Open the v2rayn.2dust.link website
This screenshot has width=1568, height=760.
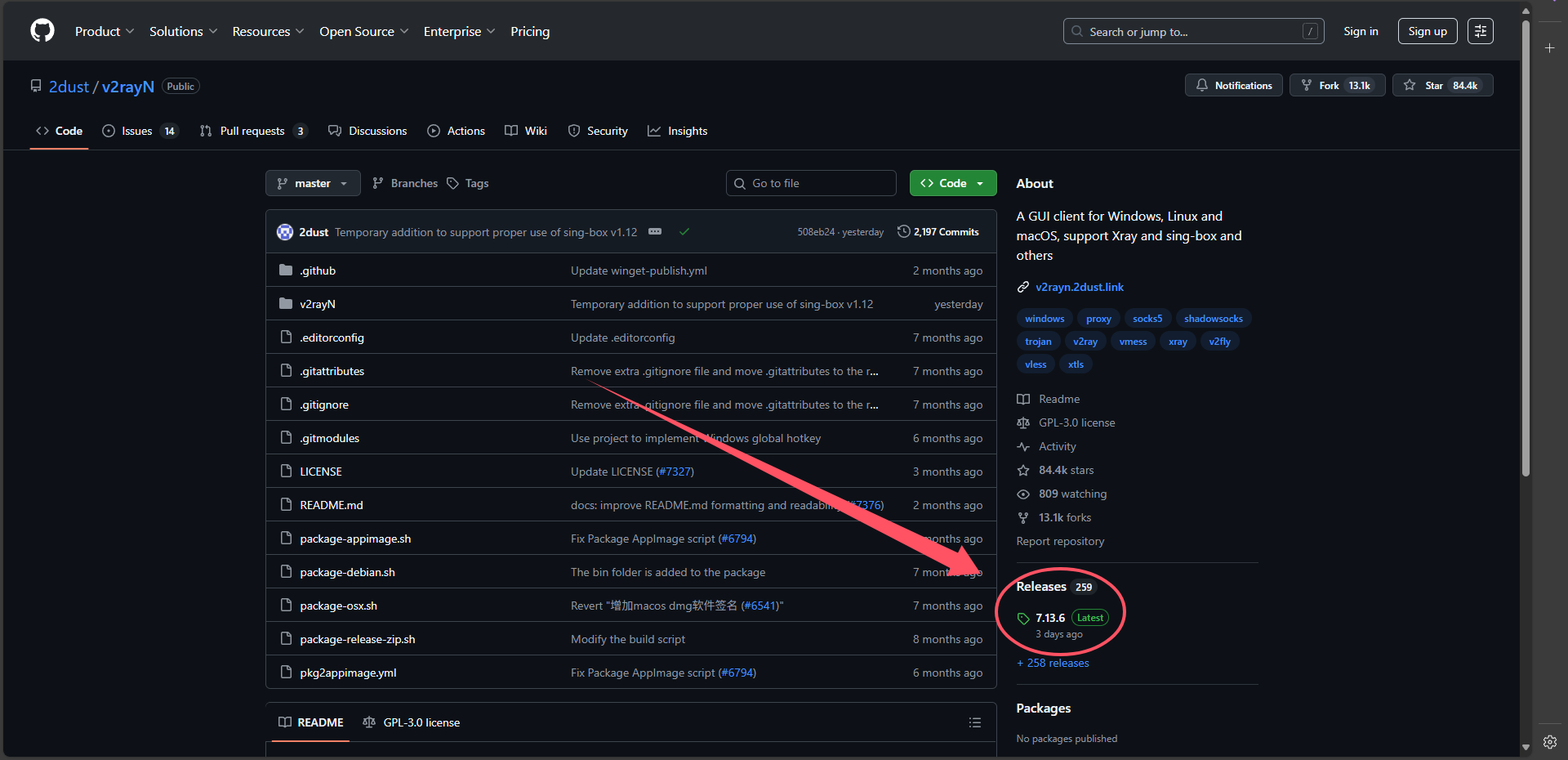tap(1080, 287)
